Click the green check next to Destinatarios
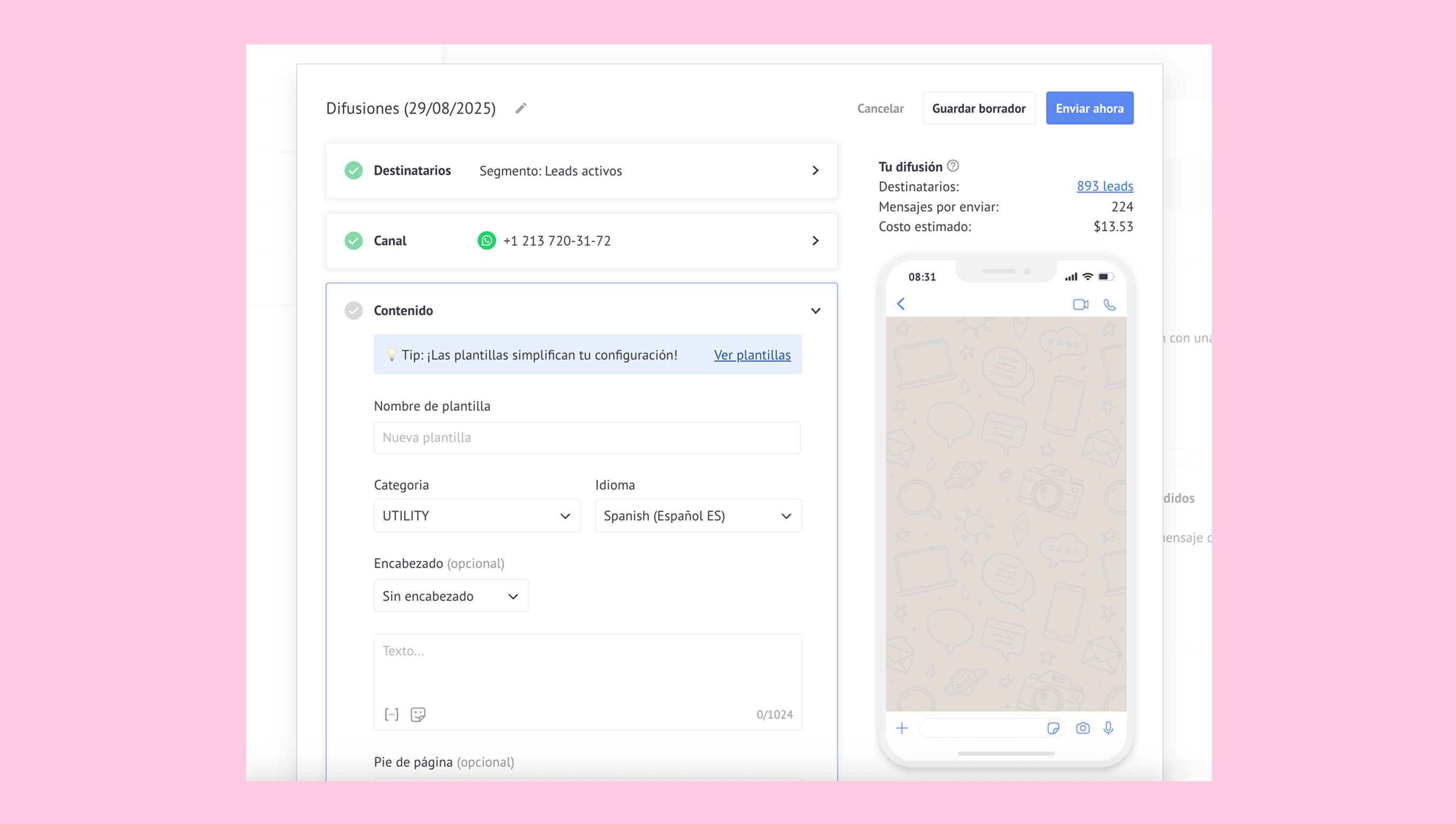This screenshot has height=824, width=1456. click(354, 170)
